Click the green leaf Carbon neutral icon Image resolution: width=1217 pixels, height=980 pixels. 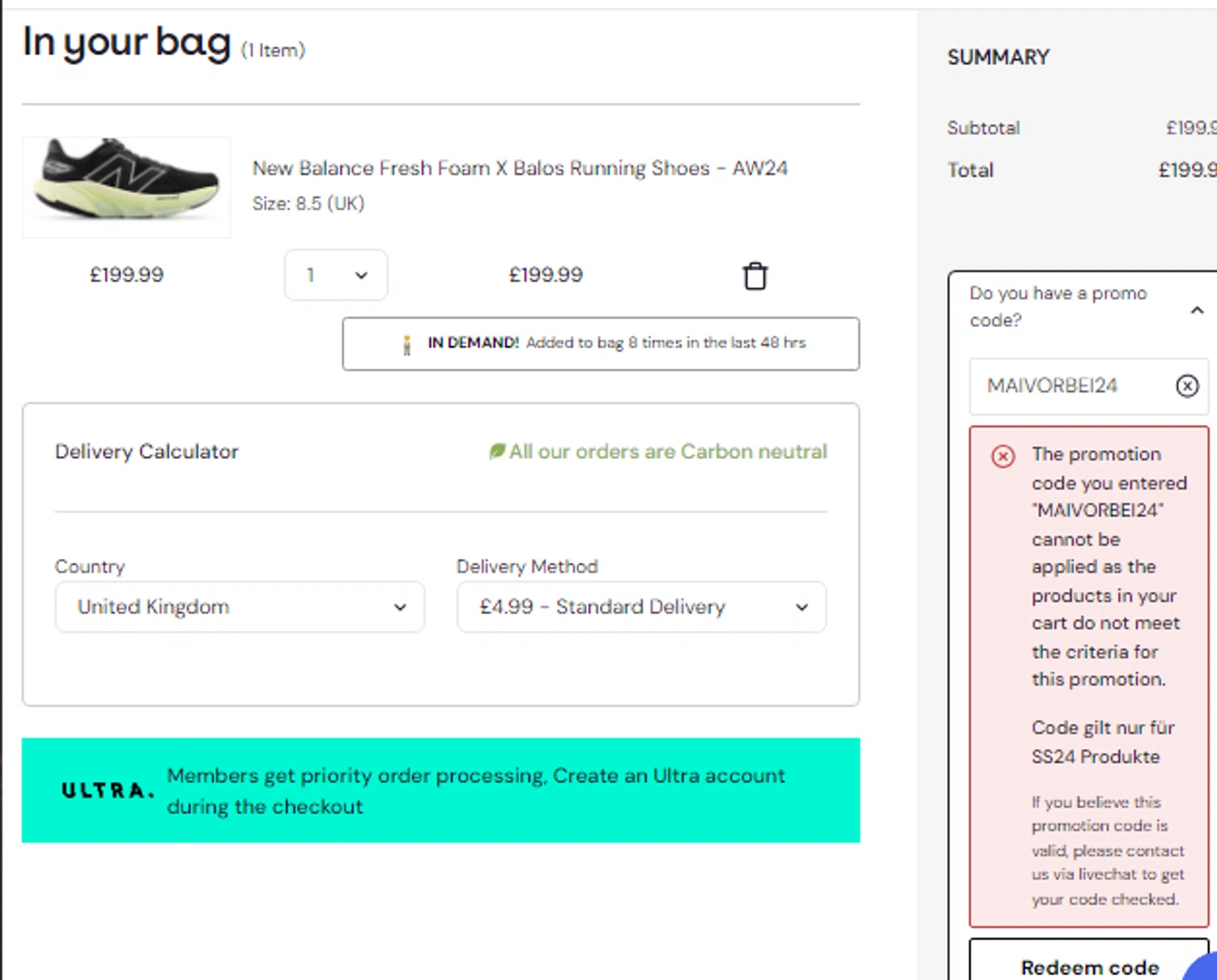tap(496, 451)
